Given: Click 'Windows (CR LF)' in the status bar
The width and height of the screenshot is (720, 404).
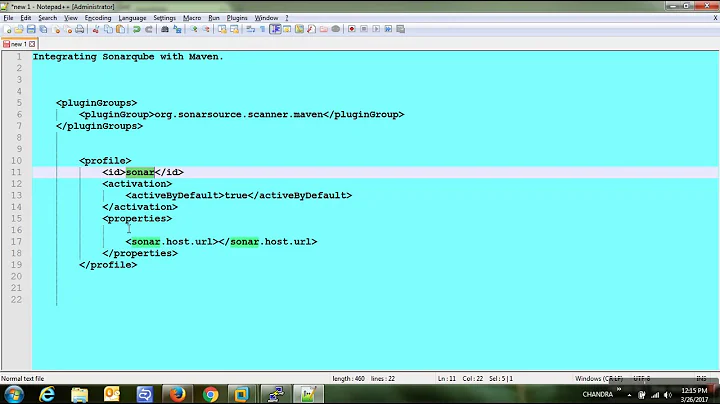Looking at the screenshot, I should [x=599, y=379].
